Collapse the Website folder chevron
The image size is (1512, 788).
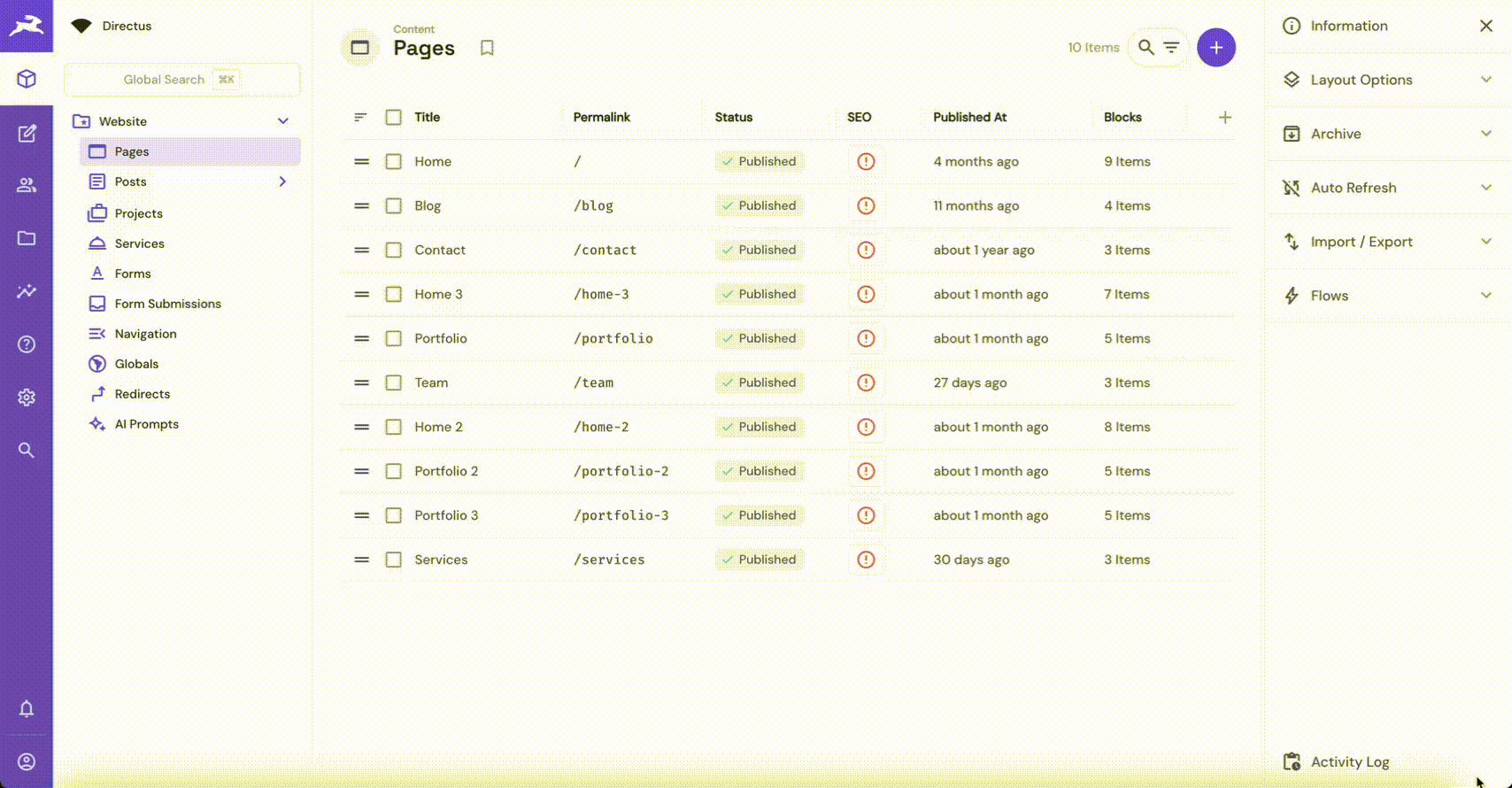tap(283, 121)
